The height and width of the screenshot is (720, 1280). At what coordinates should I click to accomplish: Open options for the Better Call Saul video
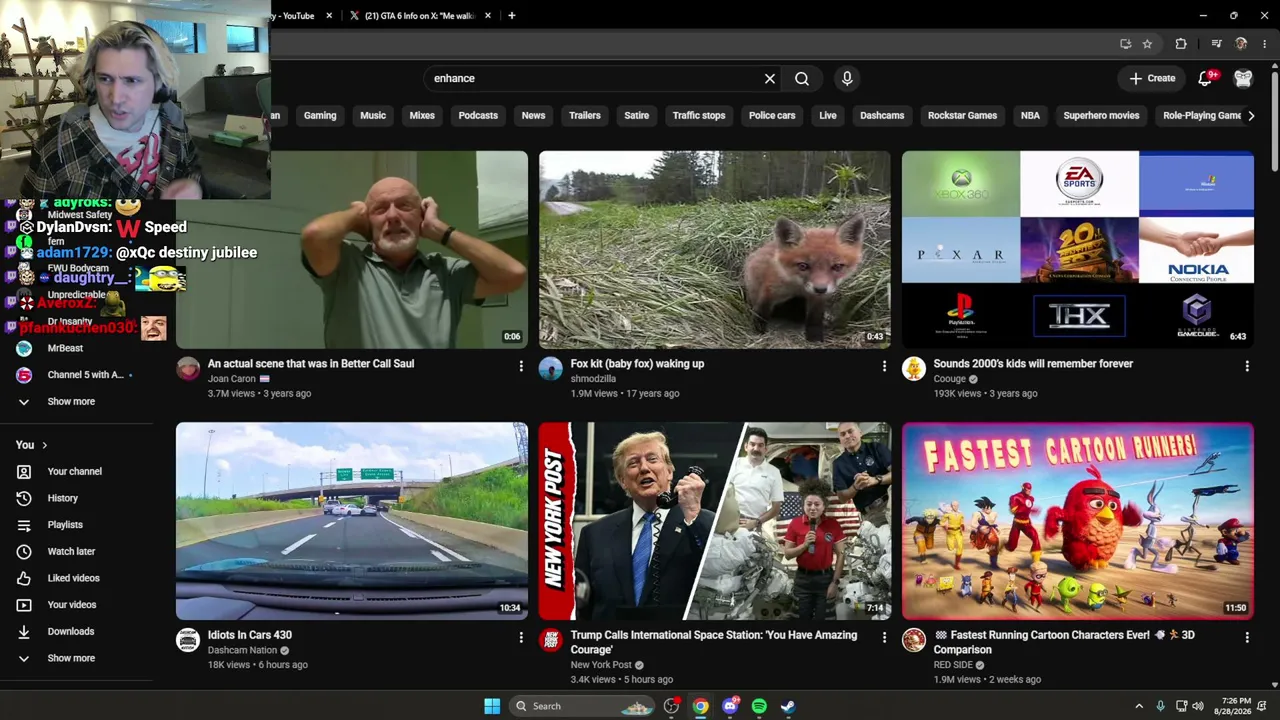coord(521,367)
